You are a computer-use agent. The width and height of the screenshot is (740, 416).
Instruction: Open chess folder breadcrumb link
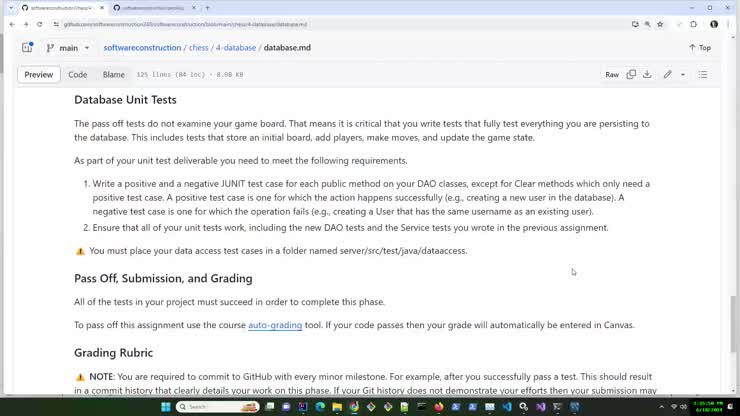[198, 48]
